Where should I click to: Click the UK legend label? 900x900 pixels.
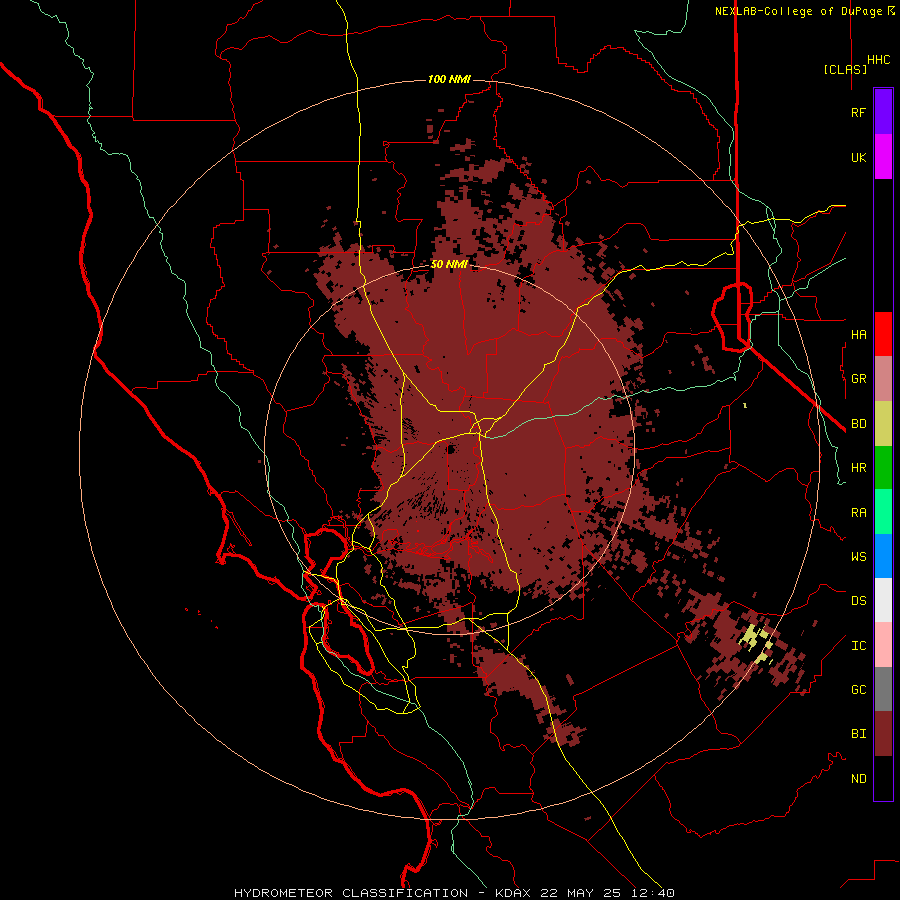click(858, 157)
